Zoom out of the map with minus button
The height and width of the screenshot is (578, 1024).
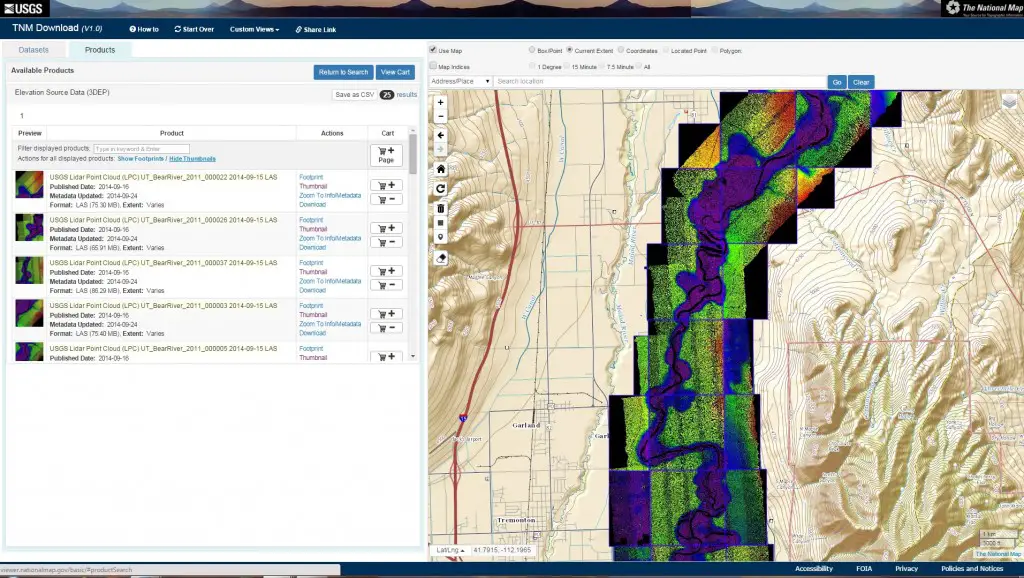[x=440, y=116]
